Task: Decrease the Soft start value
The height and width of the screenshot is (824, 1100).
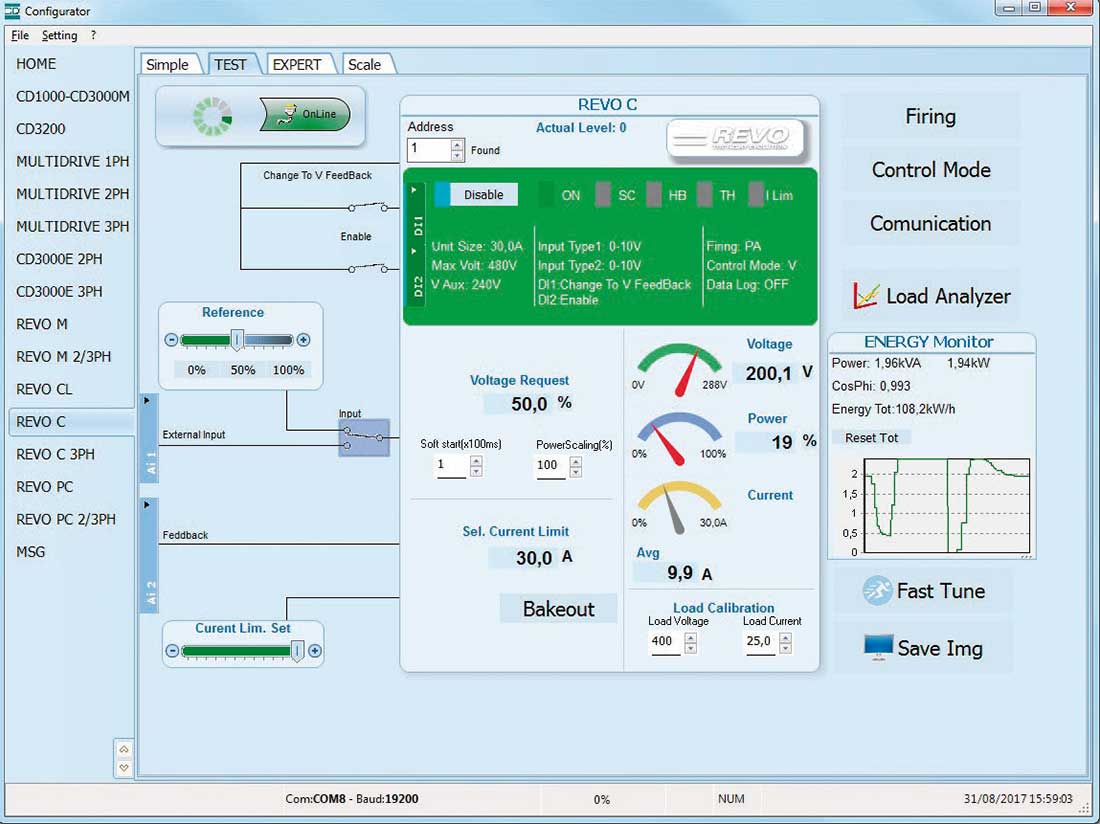Action: [x=476, y=471]
